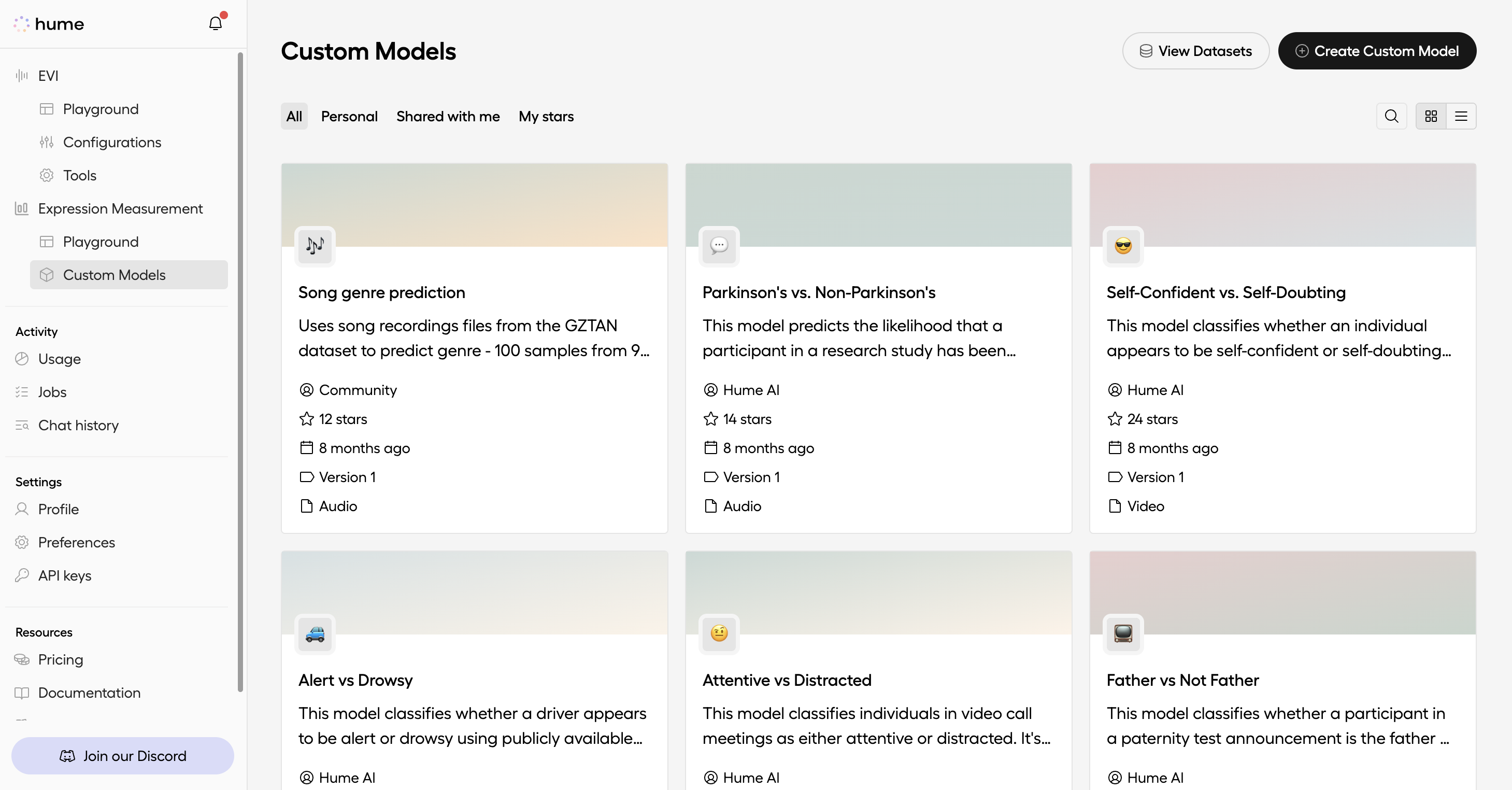
Task: Switch to list view layout
Action: tap(1461, 116)
